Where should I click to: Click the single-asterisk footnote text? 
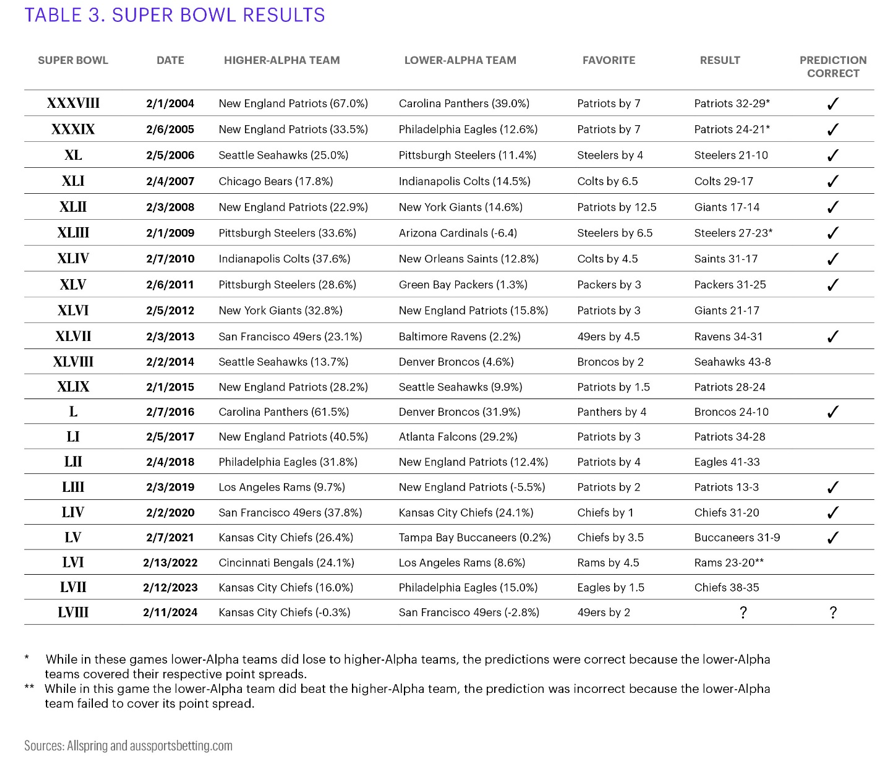tap(408, 667)
